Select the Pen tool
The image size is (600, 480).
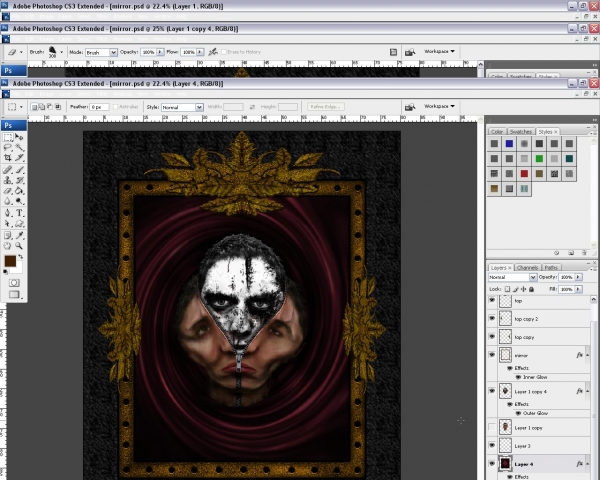point(8,213)
